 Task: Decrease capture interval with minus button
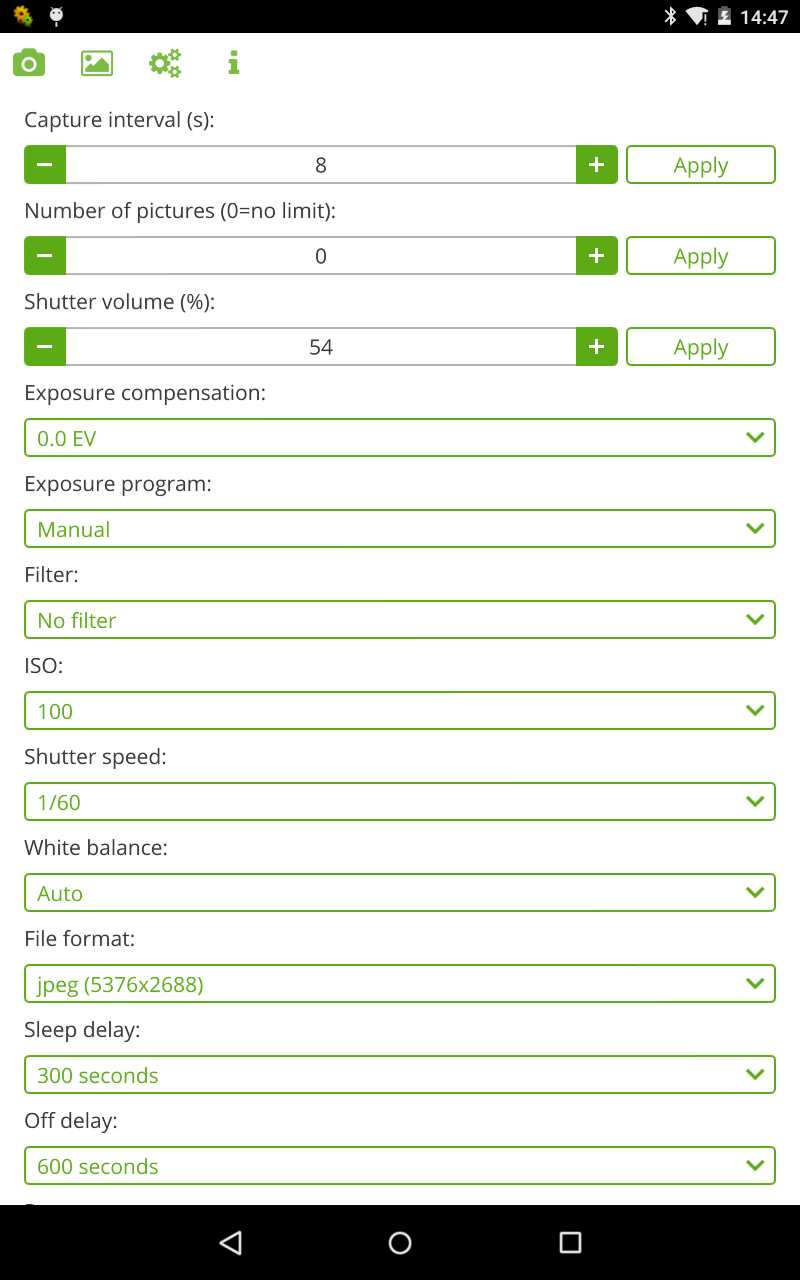point(45,165)
